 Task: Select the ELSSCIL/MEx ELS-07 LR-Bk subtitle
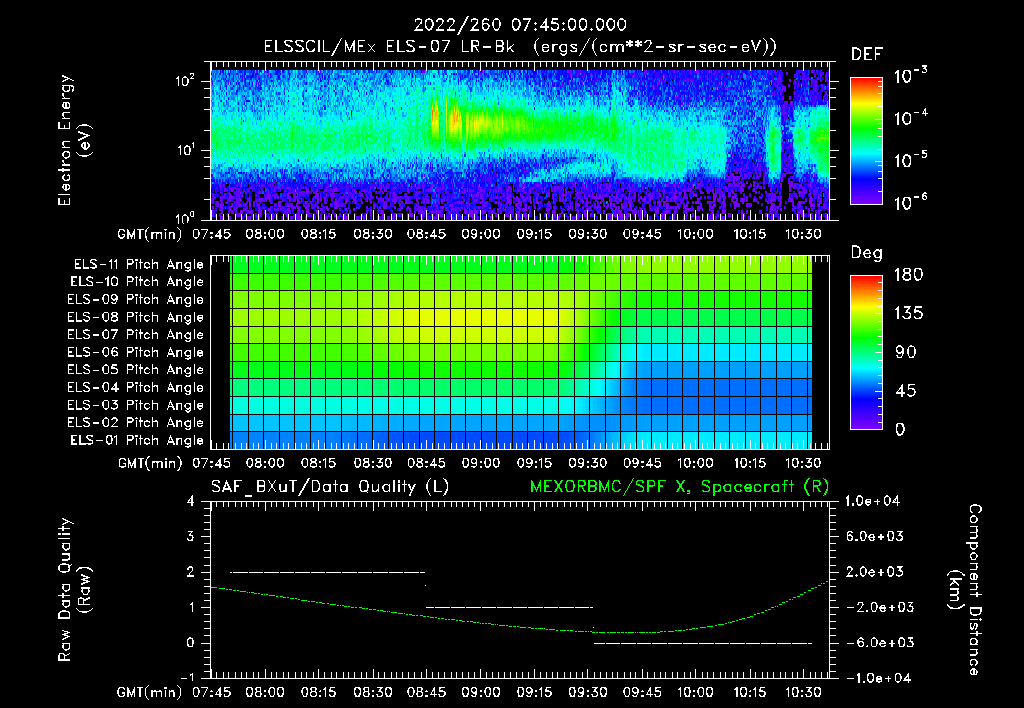pos(520,46)
